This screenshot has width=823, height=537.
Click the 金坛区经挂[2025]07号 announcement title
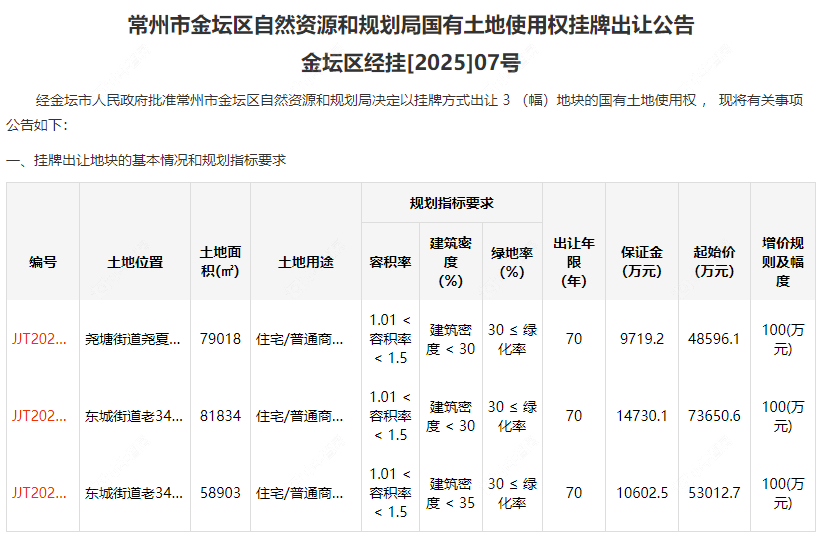411,64
